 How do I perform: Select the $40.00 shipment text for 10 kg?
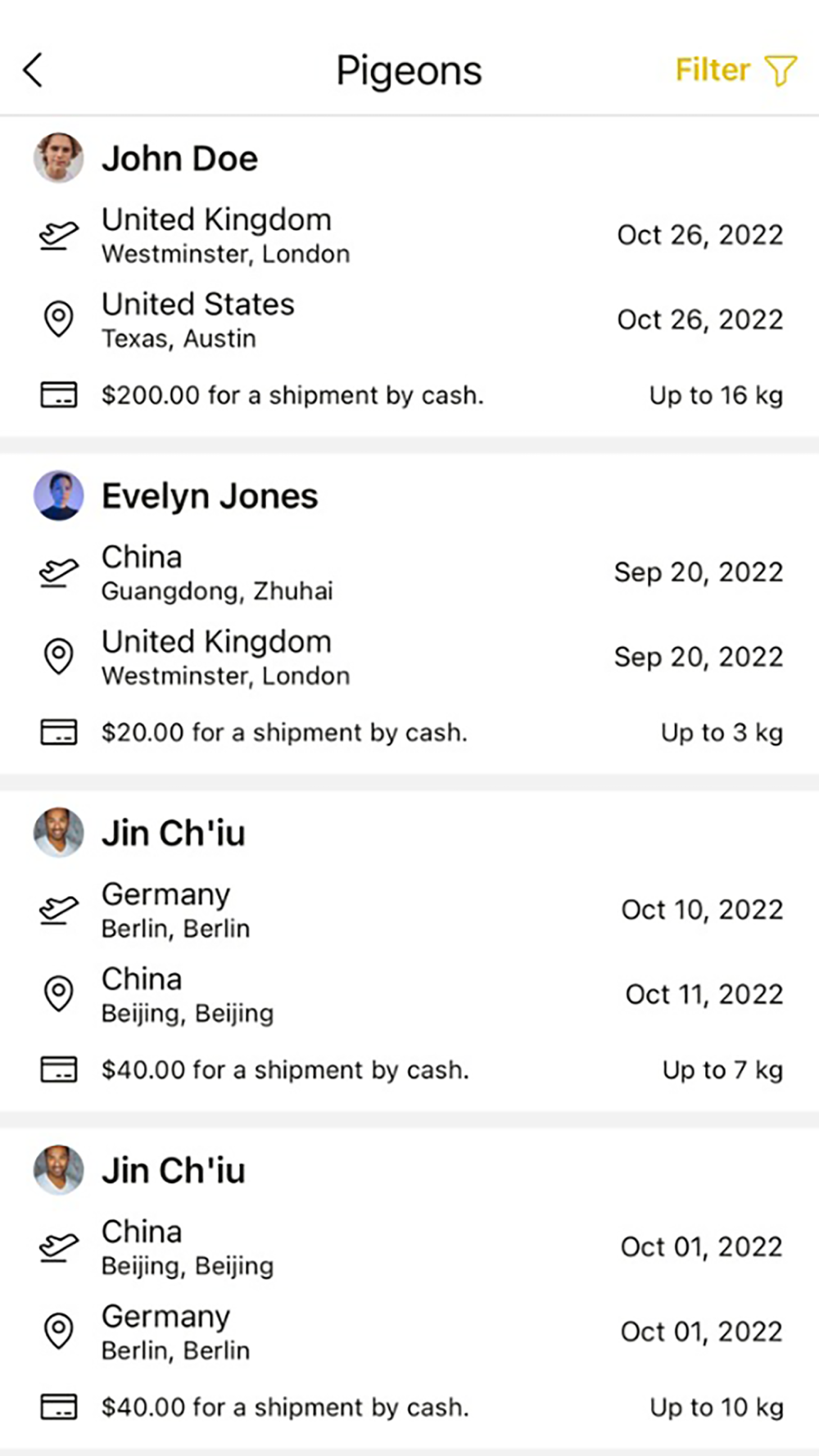[x=285, y=1407]
